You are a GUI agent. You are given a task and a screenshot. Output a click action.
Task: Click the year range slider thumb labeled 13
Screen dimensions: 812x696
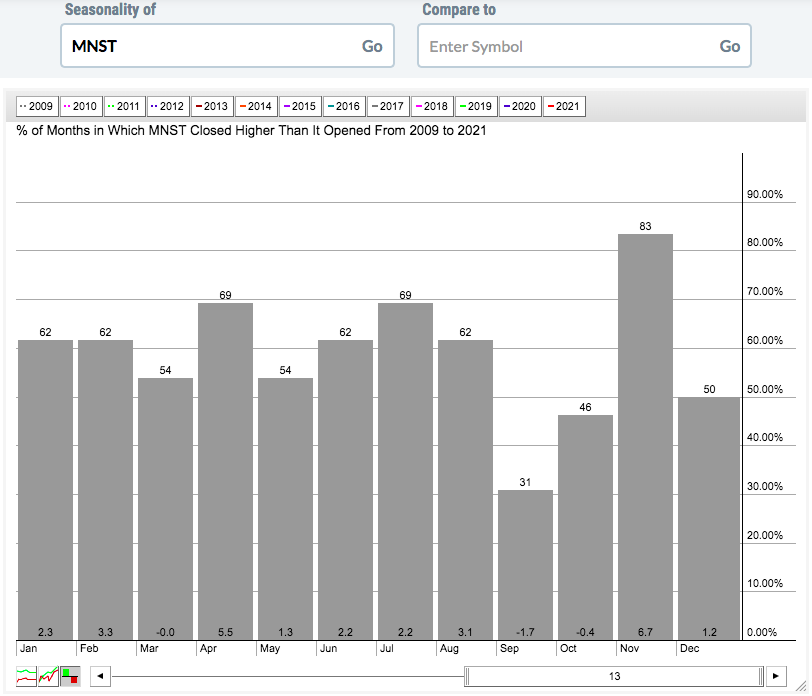pos(614,677)
